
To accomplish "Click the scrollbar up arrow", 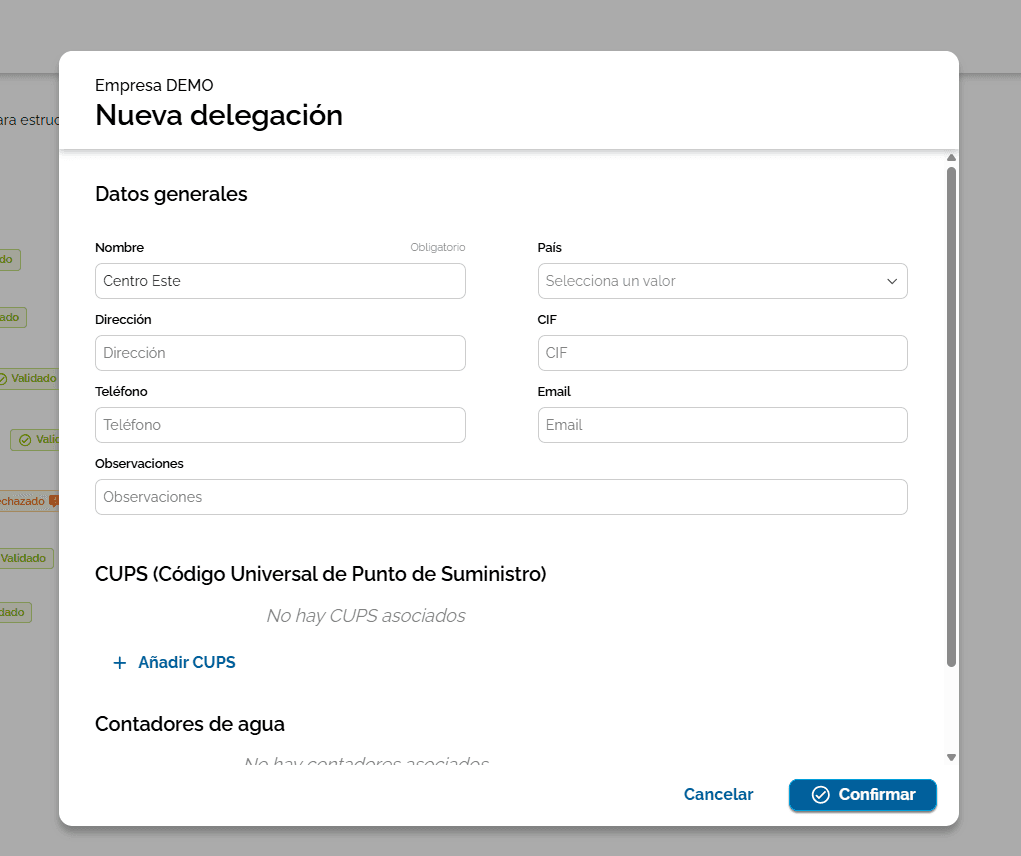I will pos(951,158).
